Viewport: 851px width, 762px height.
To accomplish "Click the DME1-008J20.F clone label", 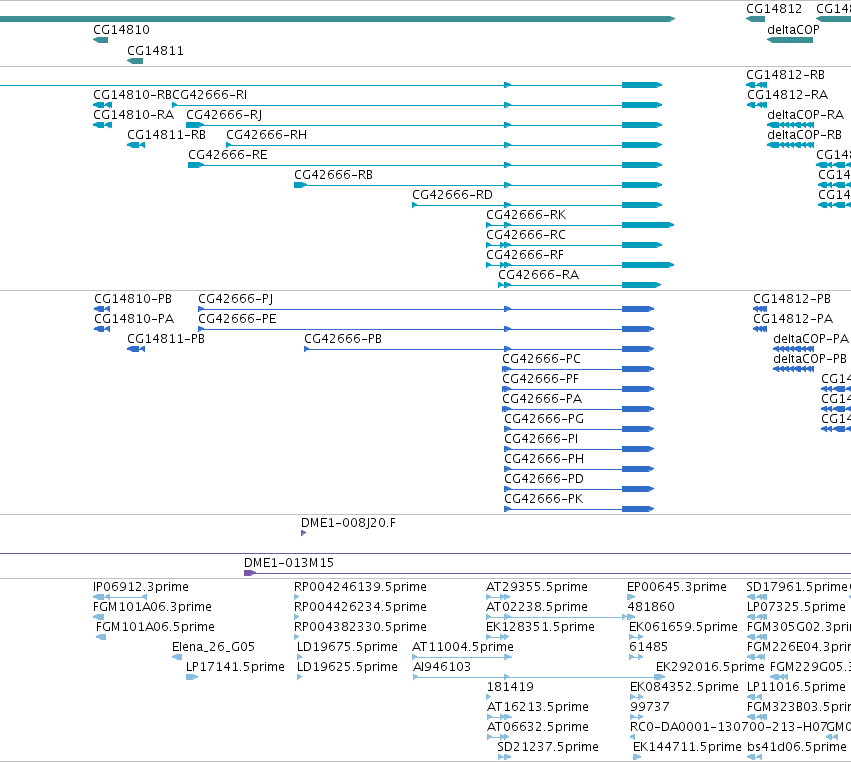I will coord(348,523).
